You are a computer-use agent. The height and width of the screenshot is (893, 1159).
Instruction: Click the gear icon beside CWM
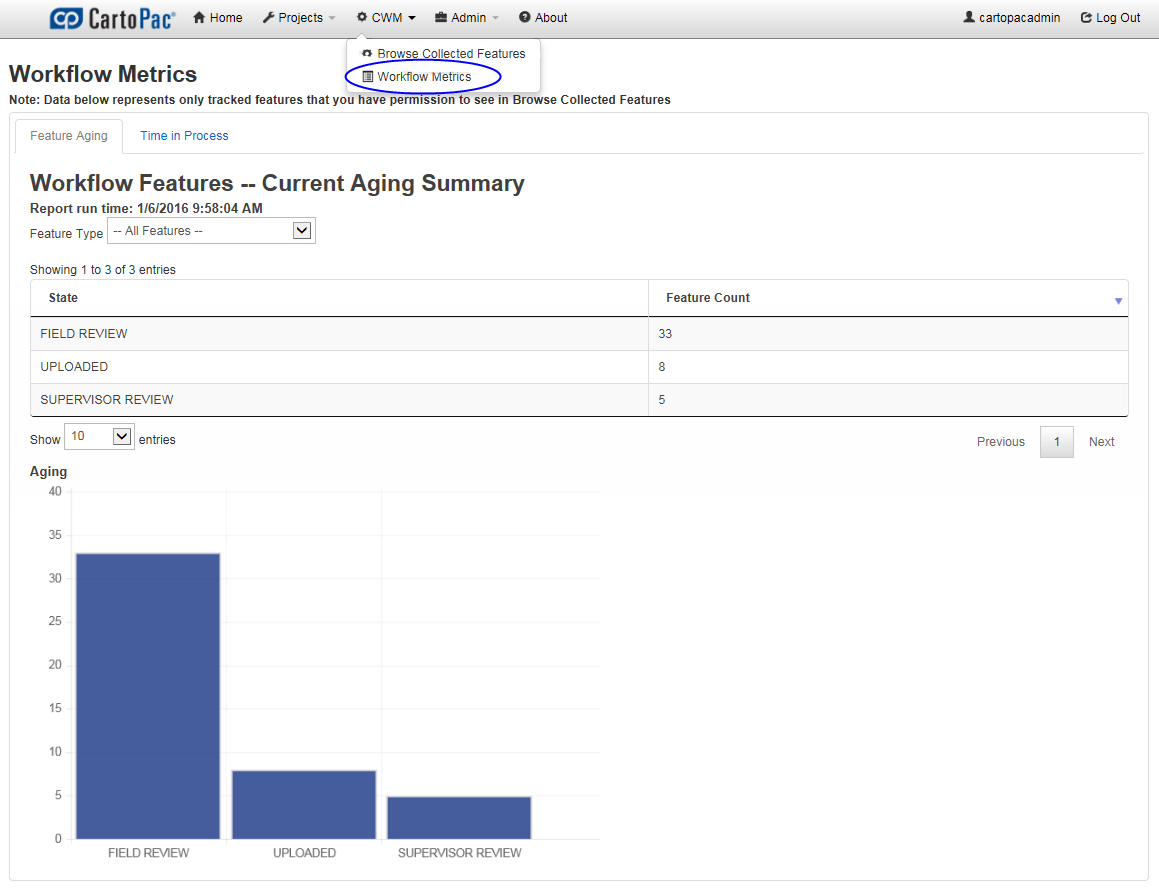[x=363, y=17]
